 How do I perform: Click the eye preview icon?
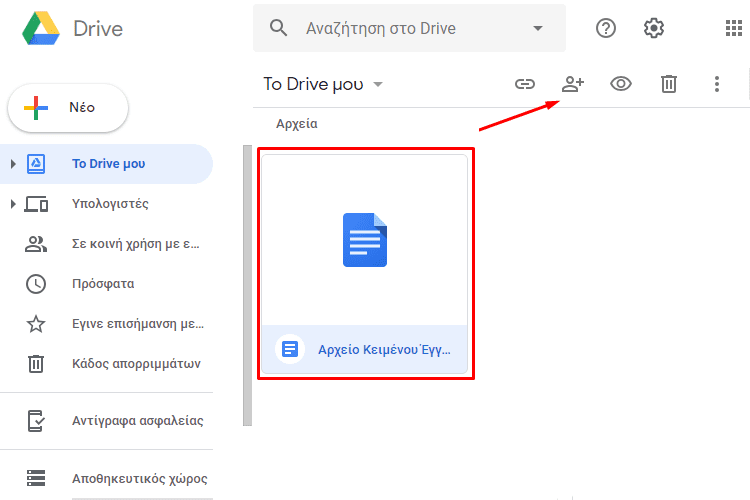tap(621, 84)
